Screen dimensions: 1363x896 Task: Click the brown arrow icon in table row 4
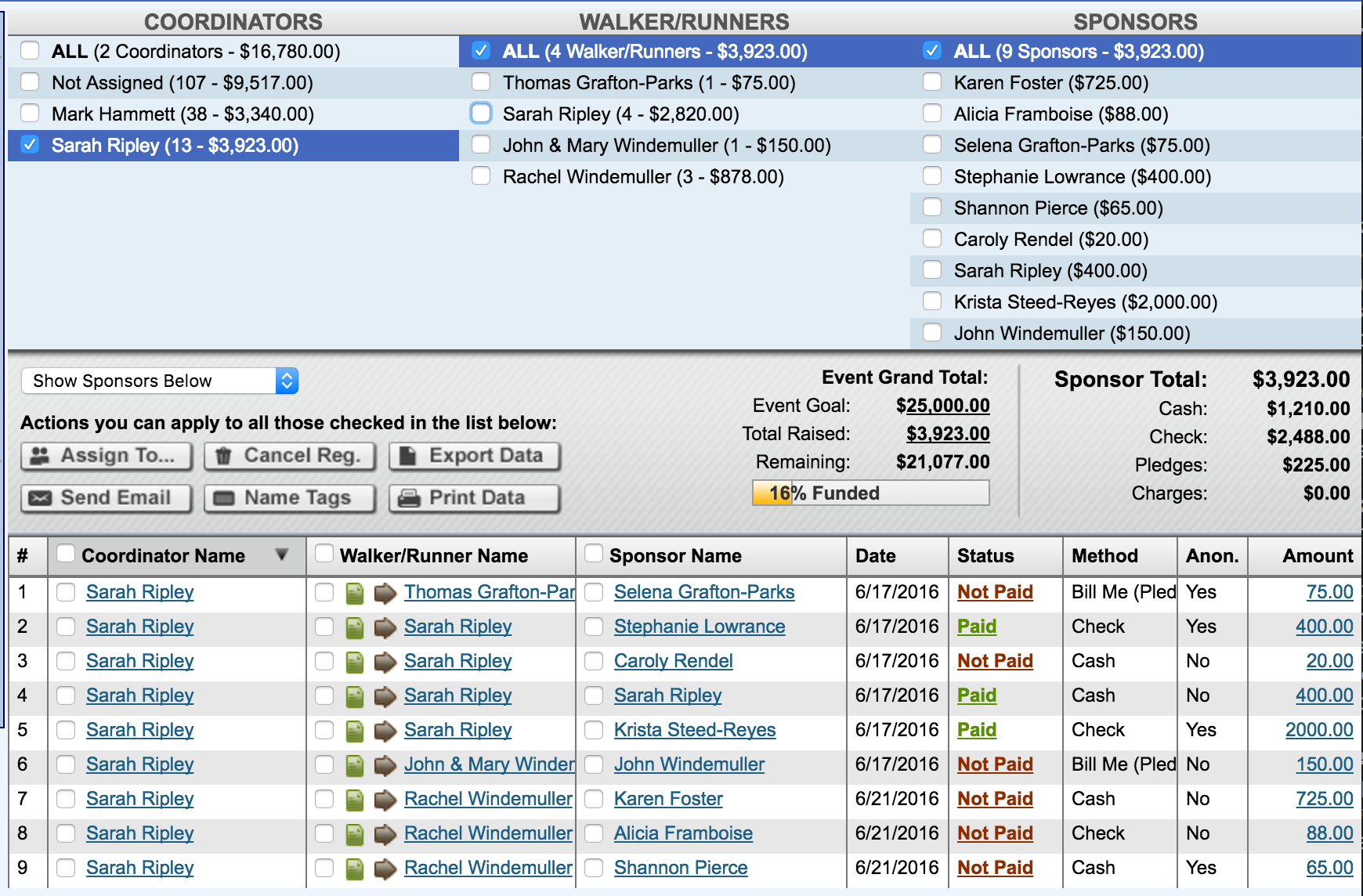pyautogui.click(x=385, y=697)
